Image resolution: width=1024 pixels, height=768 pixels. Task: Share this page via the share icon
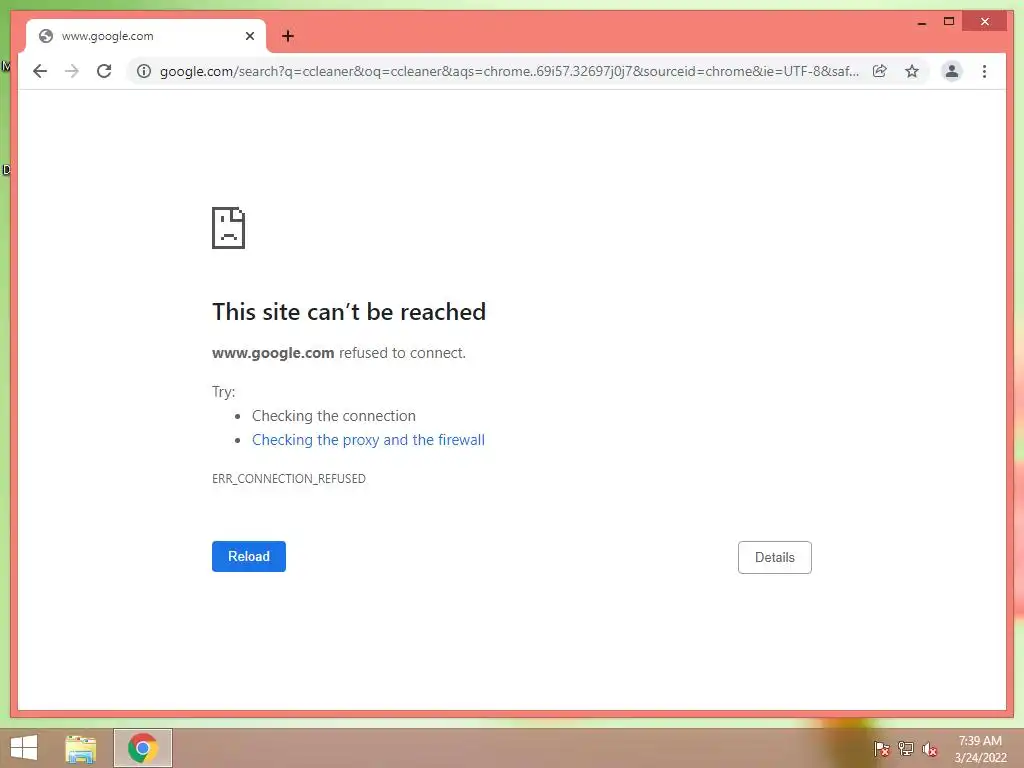click(880, 71)
